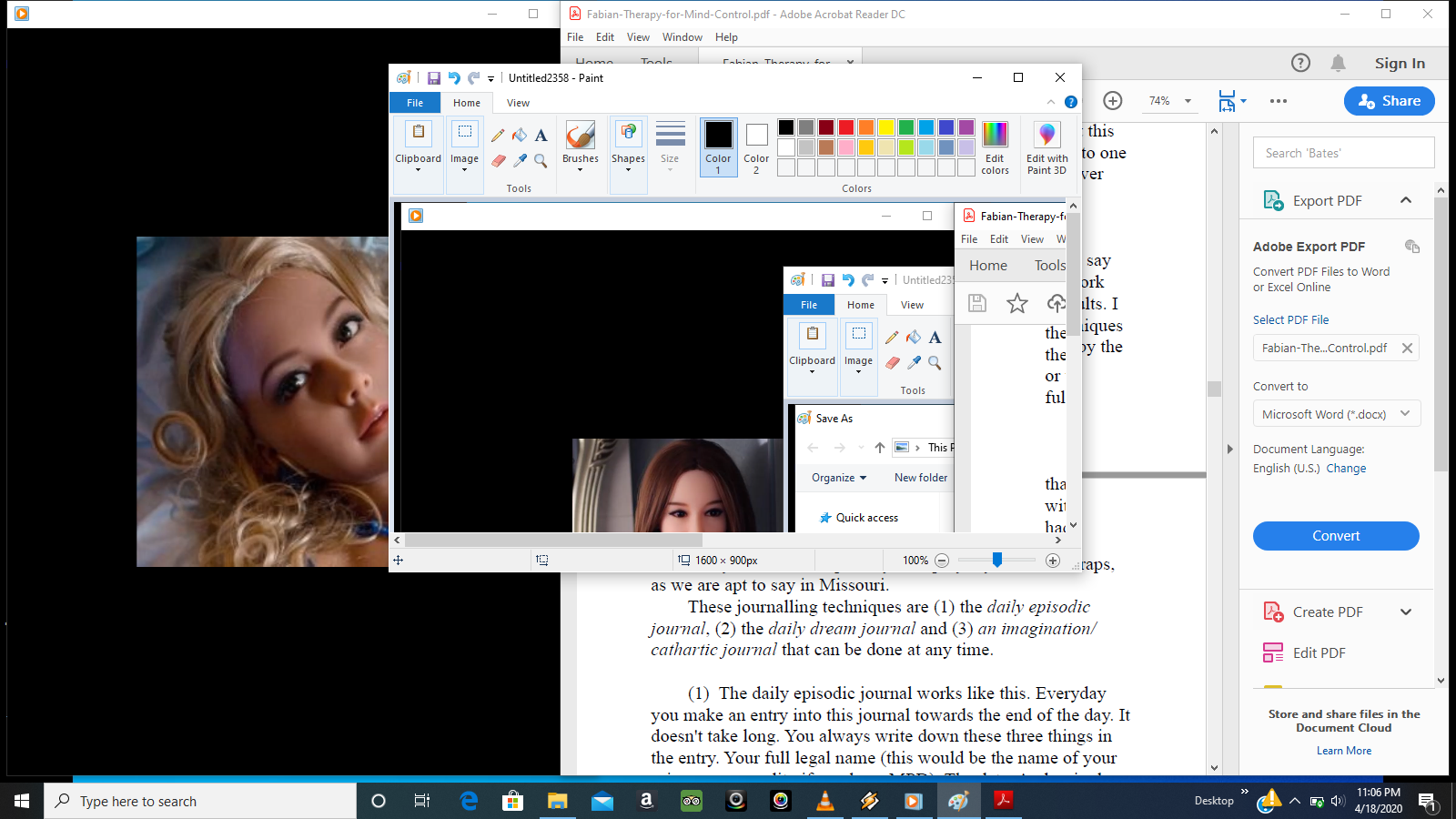Open Edit with Paint 3D

click(x=1047, y=147)
